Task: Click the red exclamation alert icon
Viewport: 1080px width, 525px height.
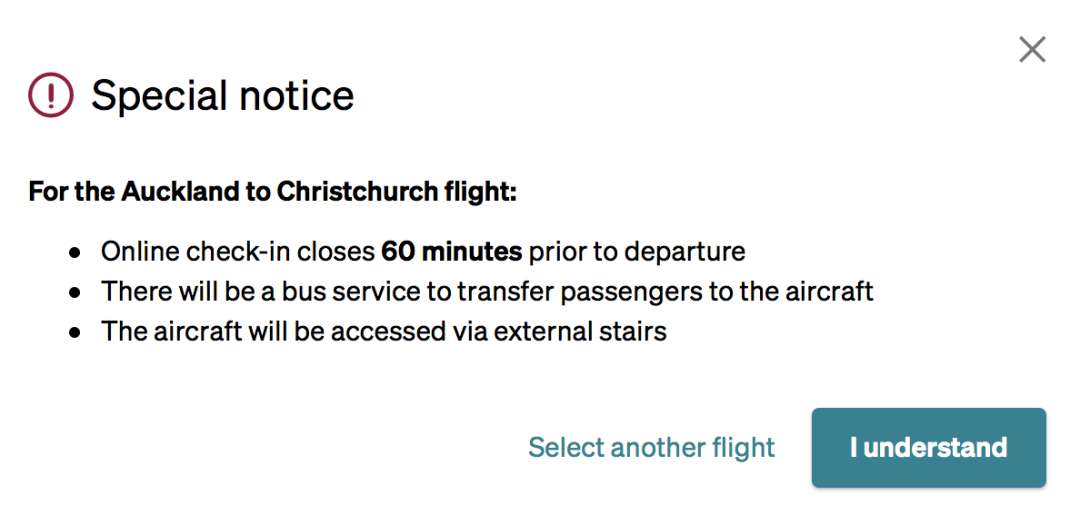Action: pos(50,95)
